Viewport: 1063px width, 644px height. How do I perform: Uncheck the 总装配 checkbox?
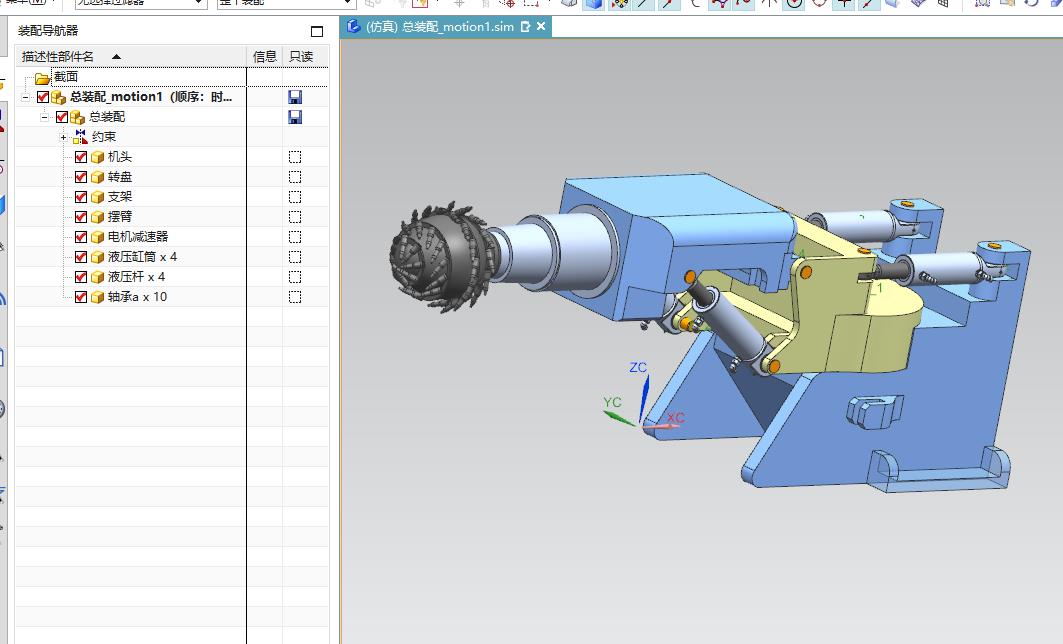coord(62,117)
